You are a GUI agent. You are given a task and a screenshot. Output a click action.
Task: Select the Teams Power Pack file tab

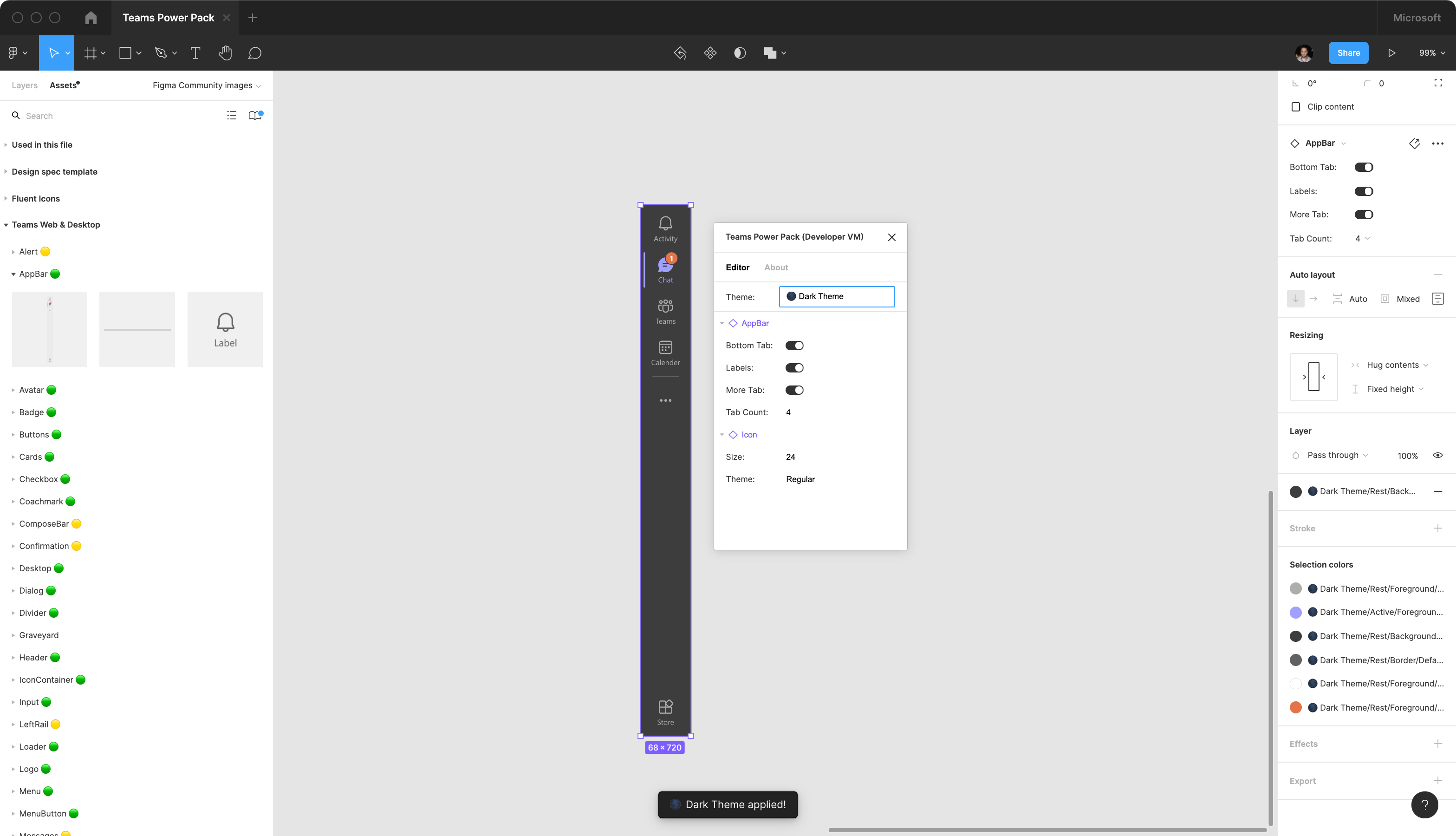(168, 18)
